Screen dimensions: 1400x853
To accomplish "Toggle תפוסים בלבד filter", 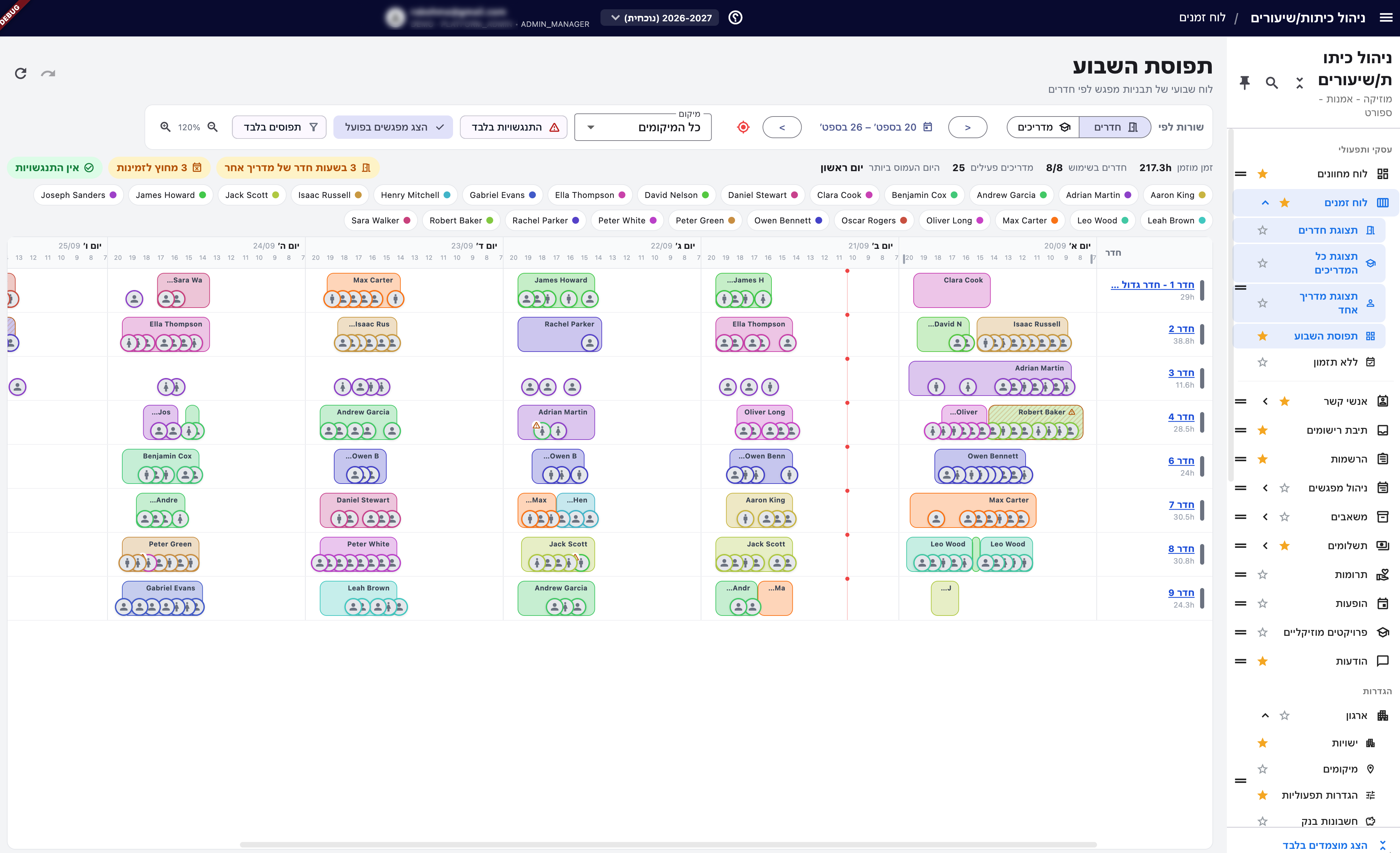I will pos(279,128).
